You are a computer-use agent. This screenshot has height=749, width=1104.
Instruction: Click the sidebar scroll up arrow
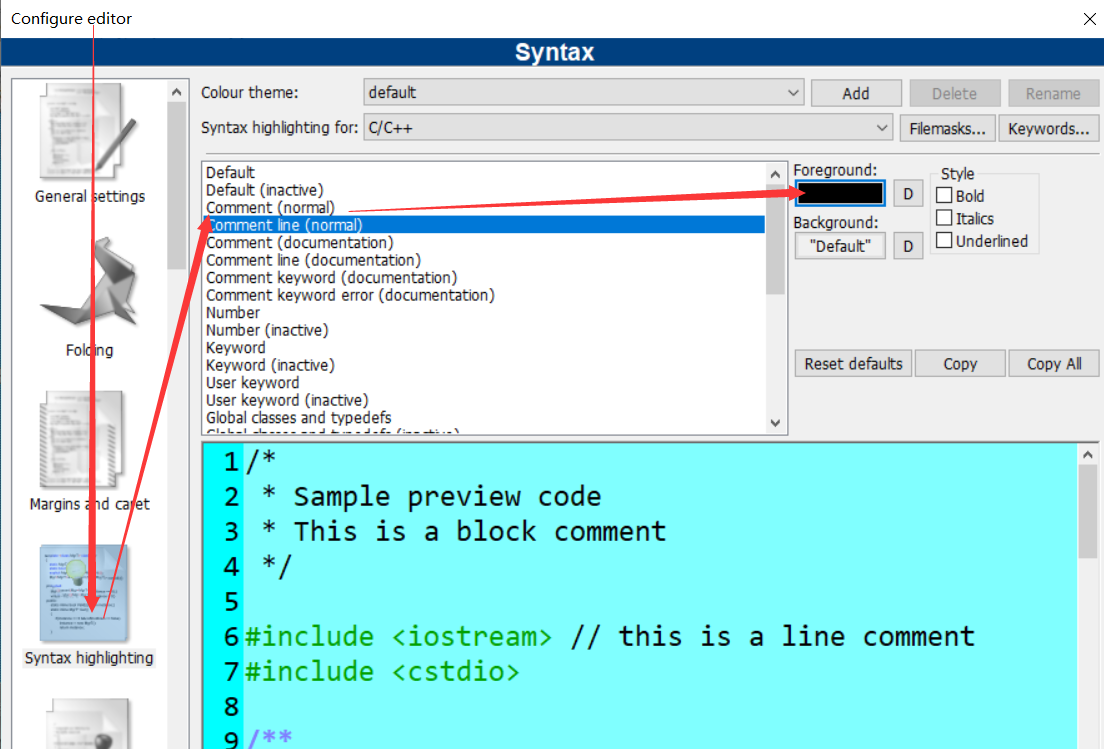tap(177, 92)
